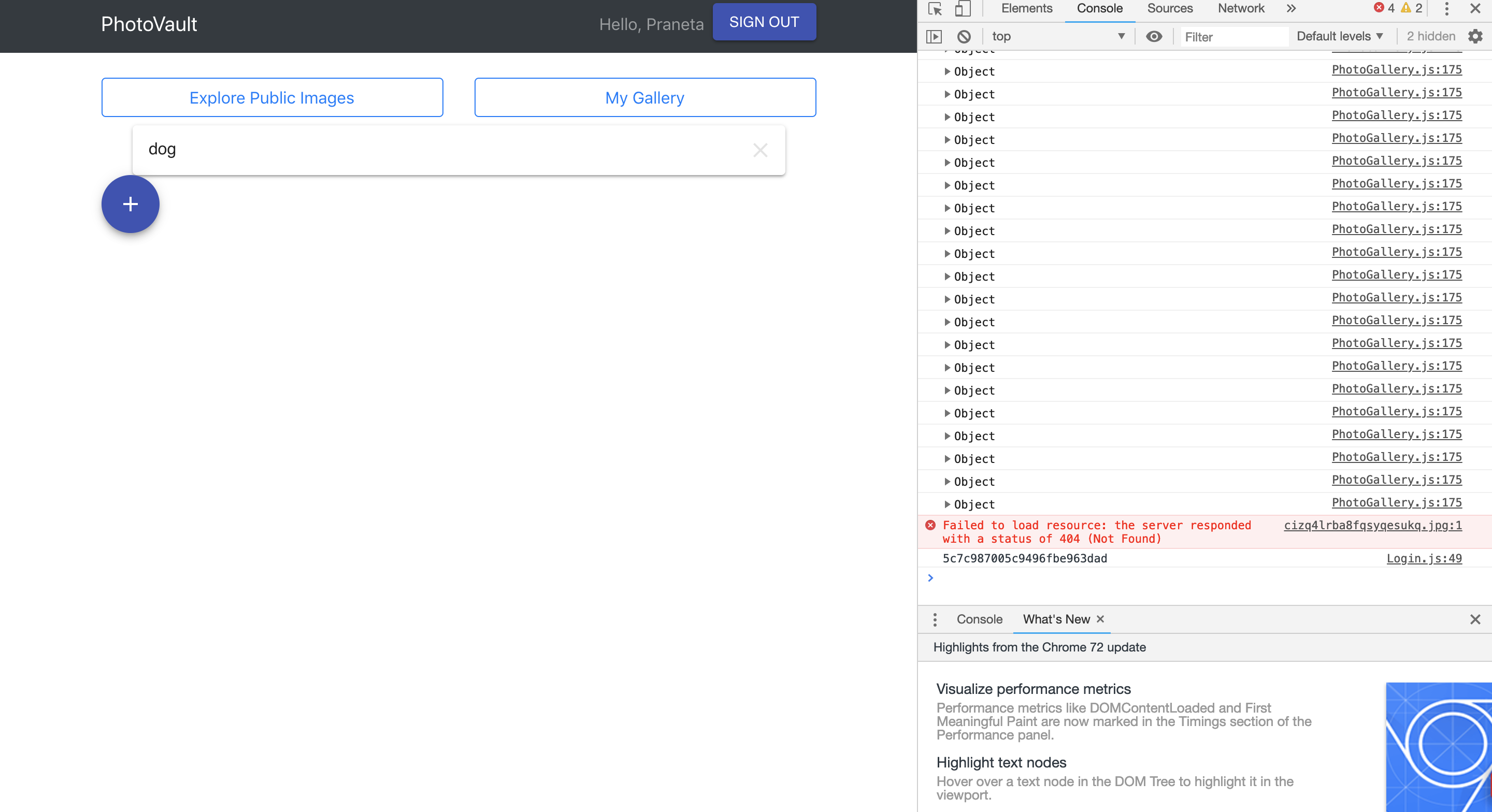Screen dimensions: 1492x812
Task: Toggle the device toolbar
Action: (x=963, y=9)
